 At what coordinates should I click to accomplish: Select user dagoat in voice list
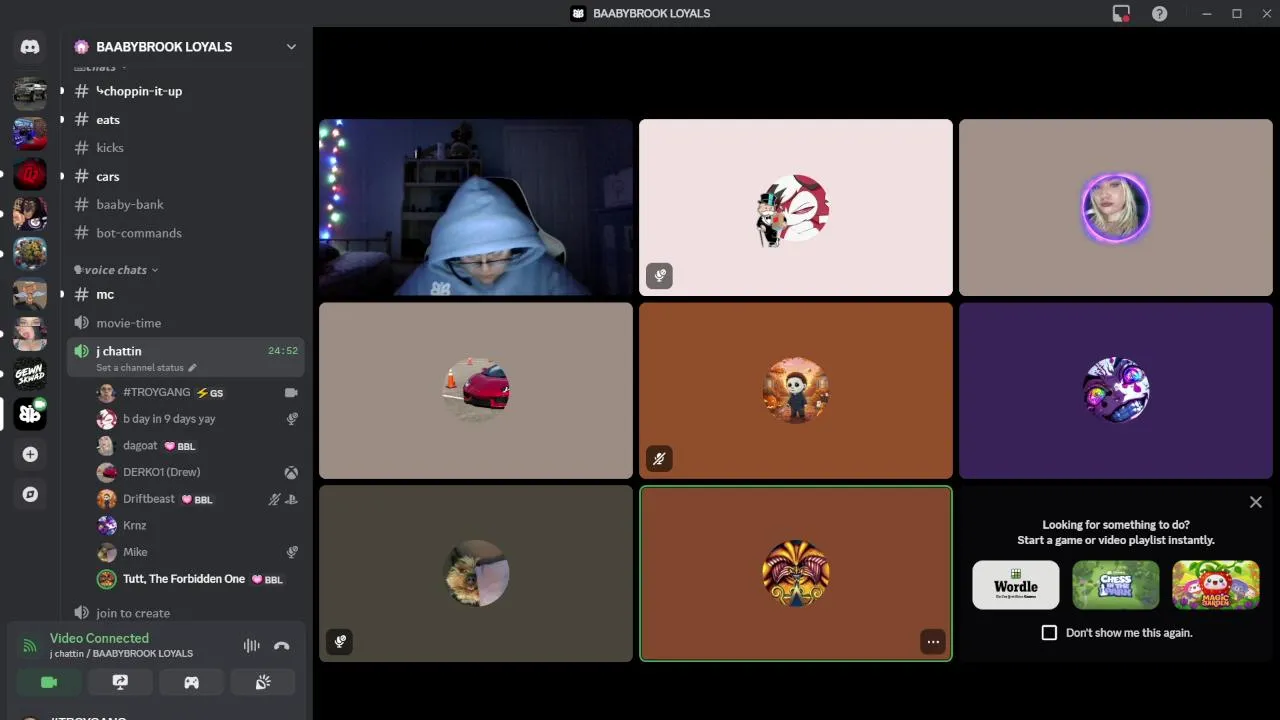coord(197,446)
